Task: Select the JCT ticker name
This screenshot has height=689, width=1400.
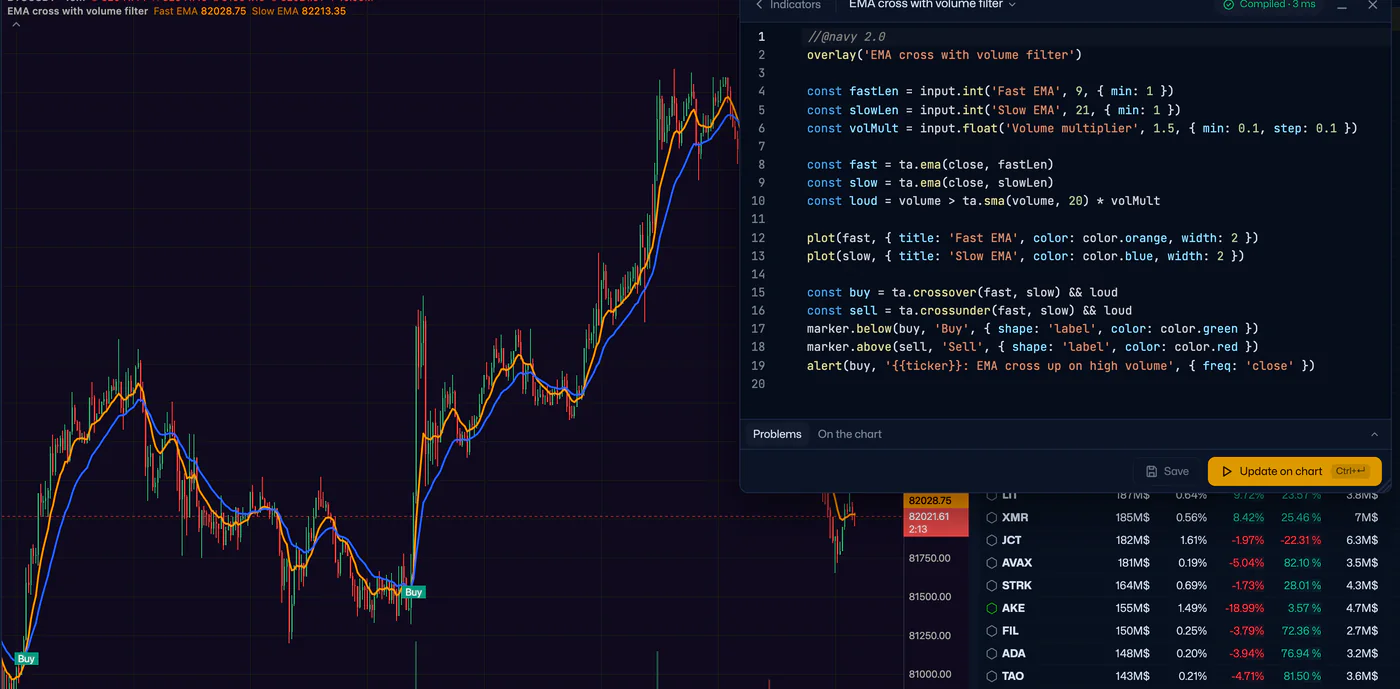Action: [x=1012, y=540]
